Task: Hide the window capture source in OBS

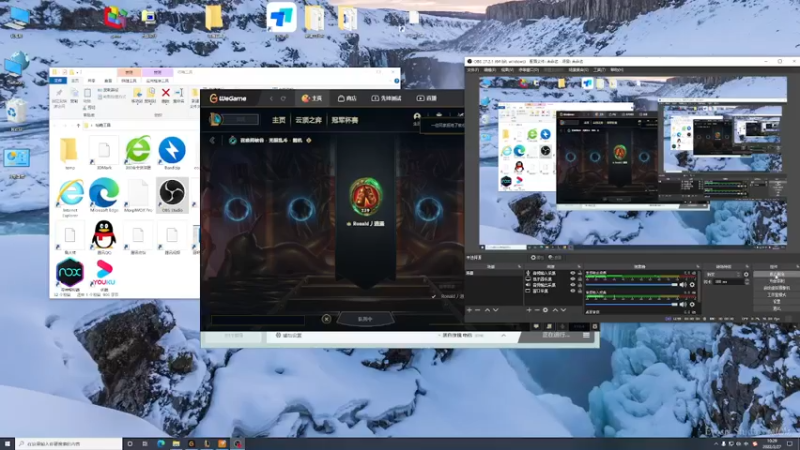Action: click(x=573, y=290)
